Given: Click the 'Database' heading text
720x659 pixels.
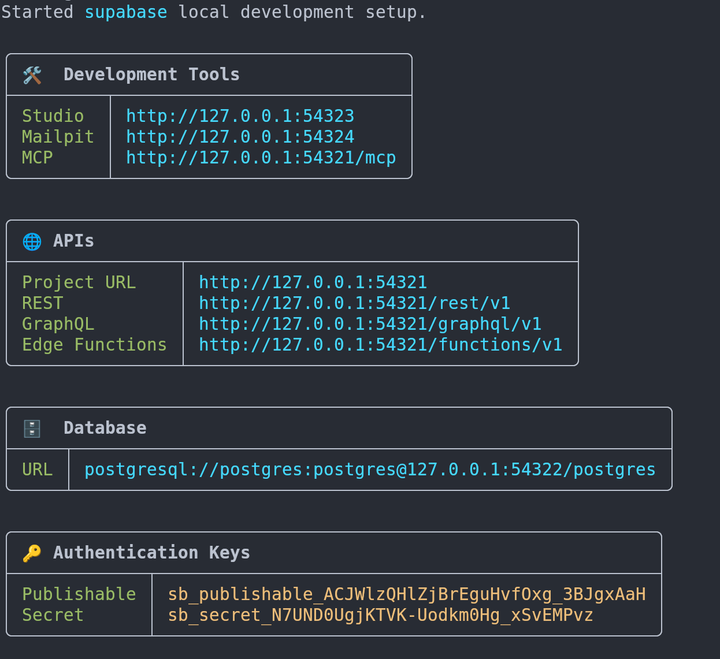Looking at the screenshot, I should [105, 428].
